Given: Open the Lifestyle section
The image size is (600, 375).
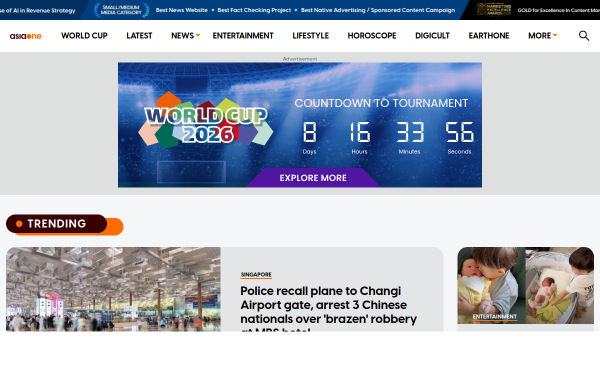Looking at the screenshot, I should [310, 36].
